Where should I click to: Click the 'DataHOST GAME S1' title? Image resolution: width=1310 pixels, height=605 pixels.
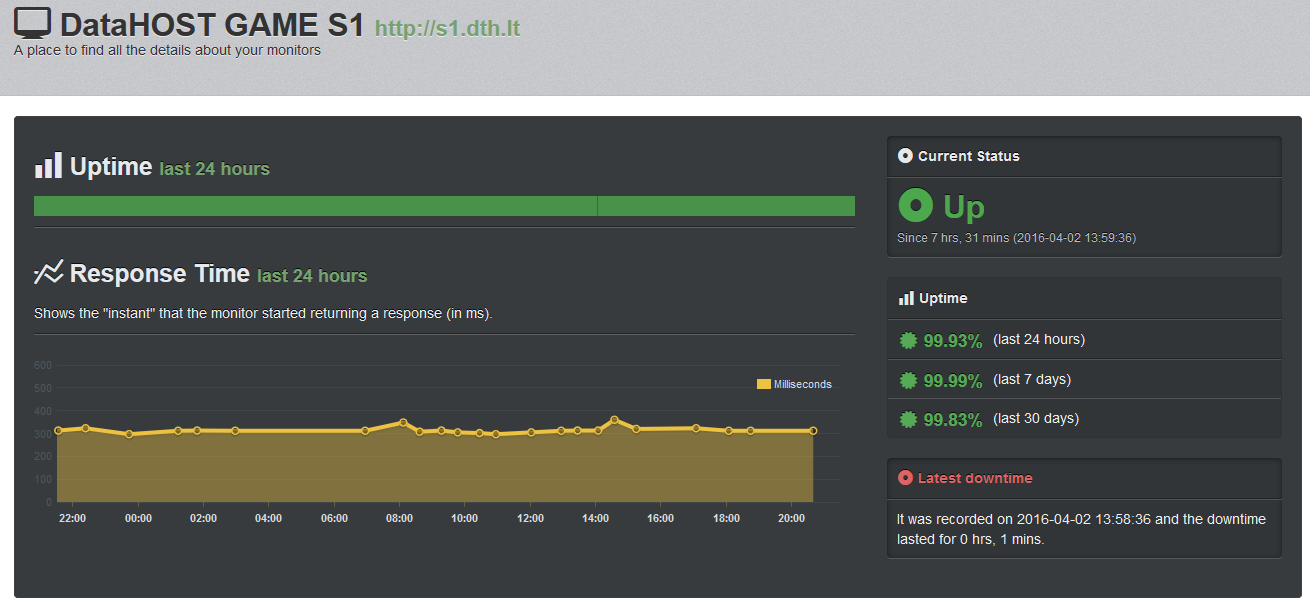point(211,25)
